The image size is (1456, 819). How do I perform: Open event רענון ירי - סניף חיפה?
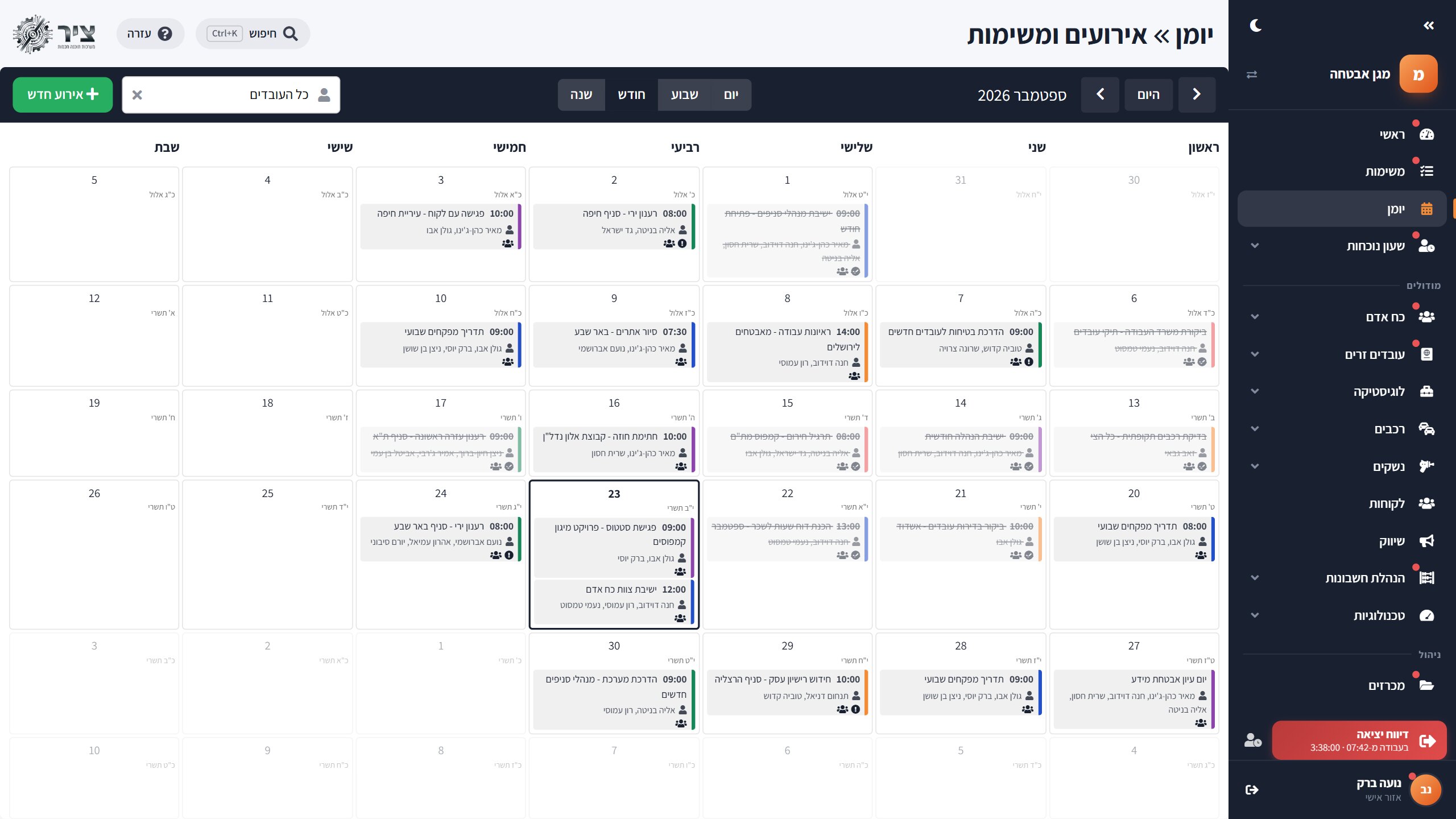click(x=614, y=226)
